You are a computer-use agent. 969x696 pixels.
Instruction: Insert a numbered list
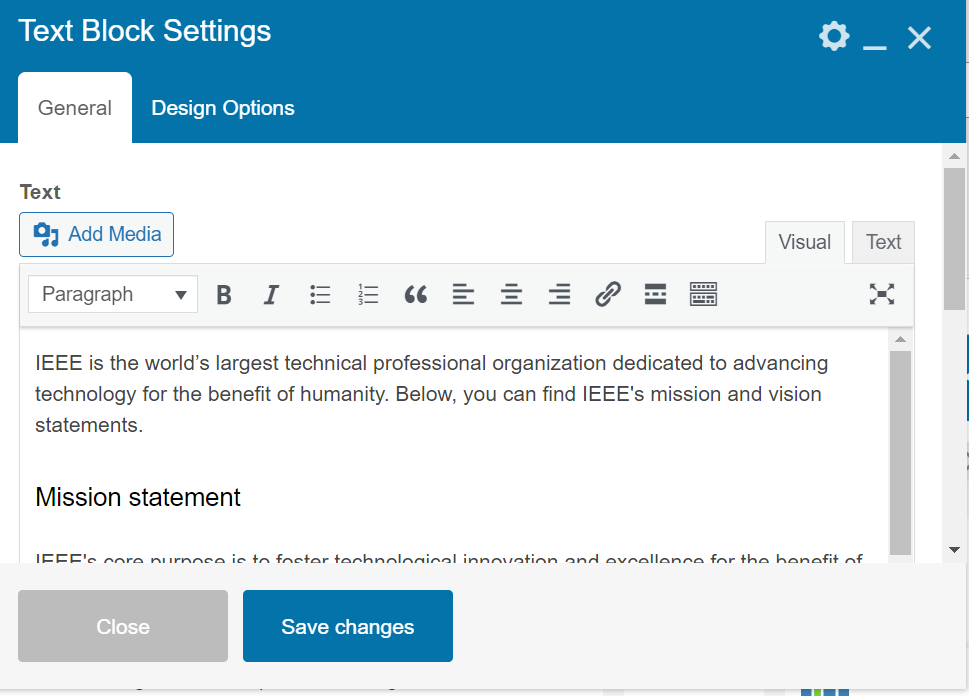coord(367,294)
